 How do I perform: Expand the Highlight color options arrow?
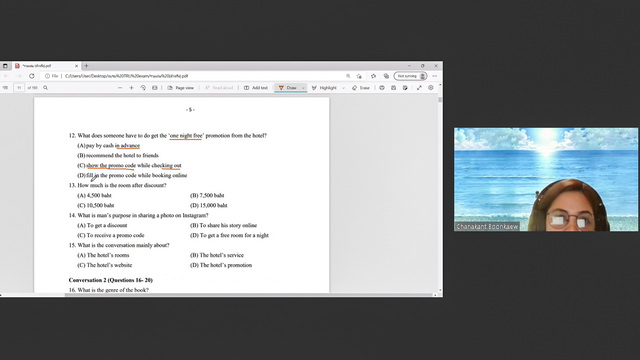coord(343,88)
